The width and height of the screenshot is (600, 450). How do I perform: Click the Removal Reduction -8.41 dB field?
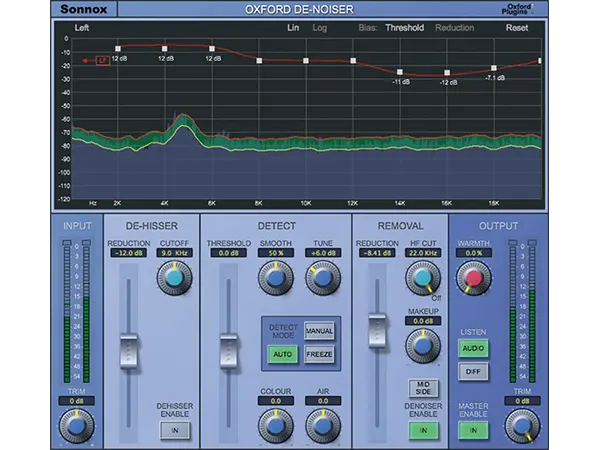click(377, 253)
